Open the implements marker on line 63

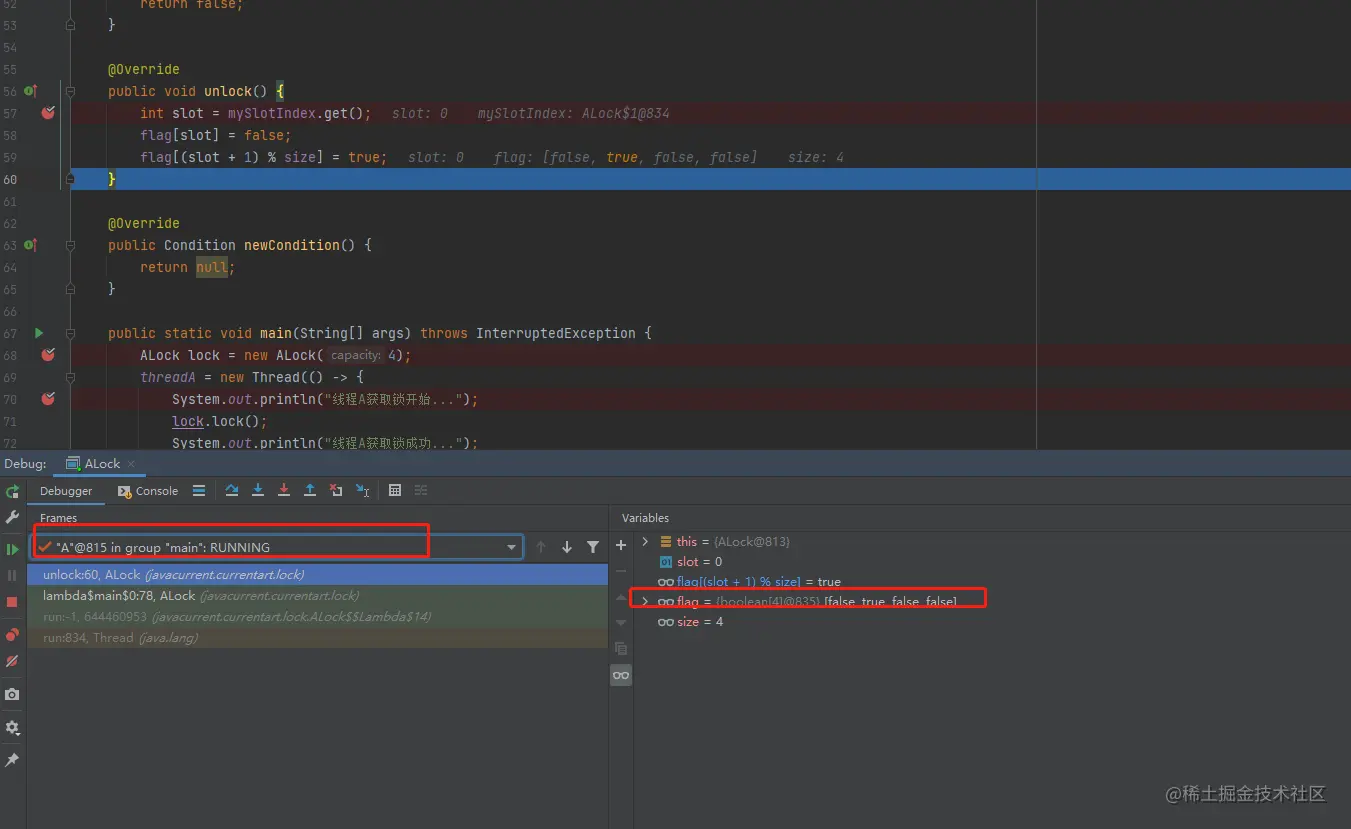click(30, 245)
